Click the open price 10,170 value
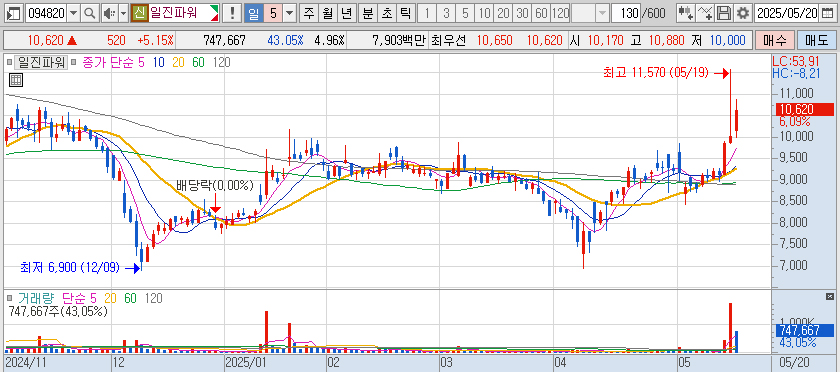The image size is (840, 372). (x=606, y=40)
